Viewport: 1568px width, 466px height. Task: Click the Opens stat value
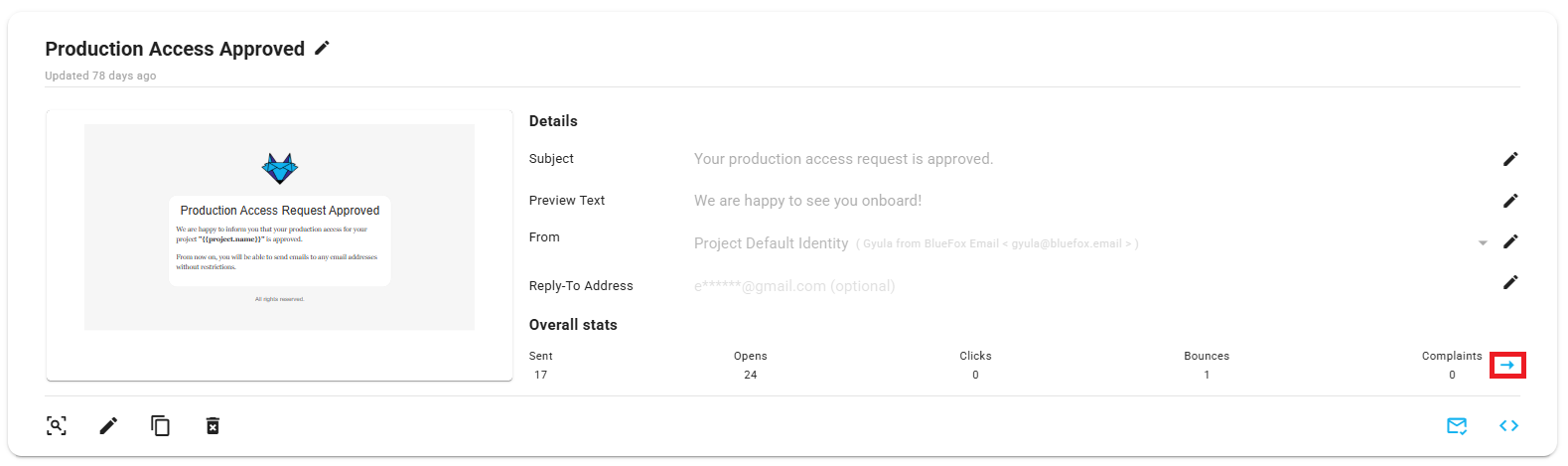[751, 375]
